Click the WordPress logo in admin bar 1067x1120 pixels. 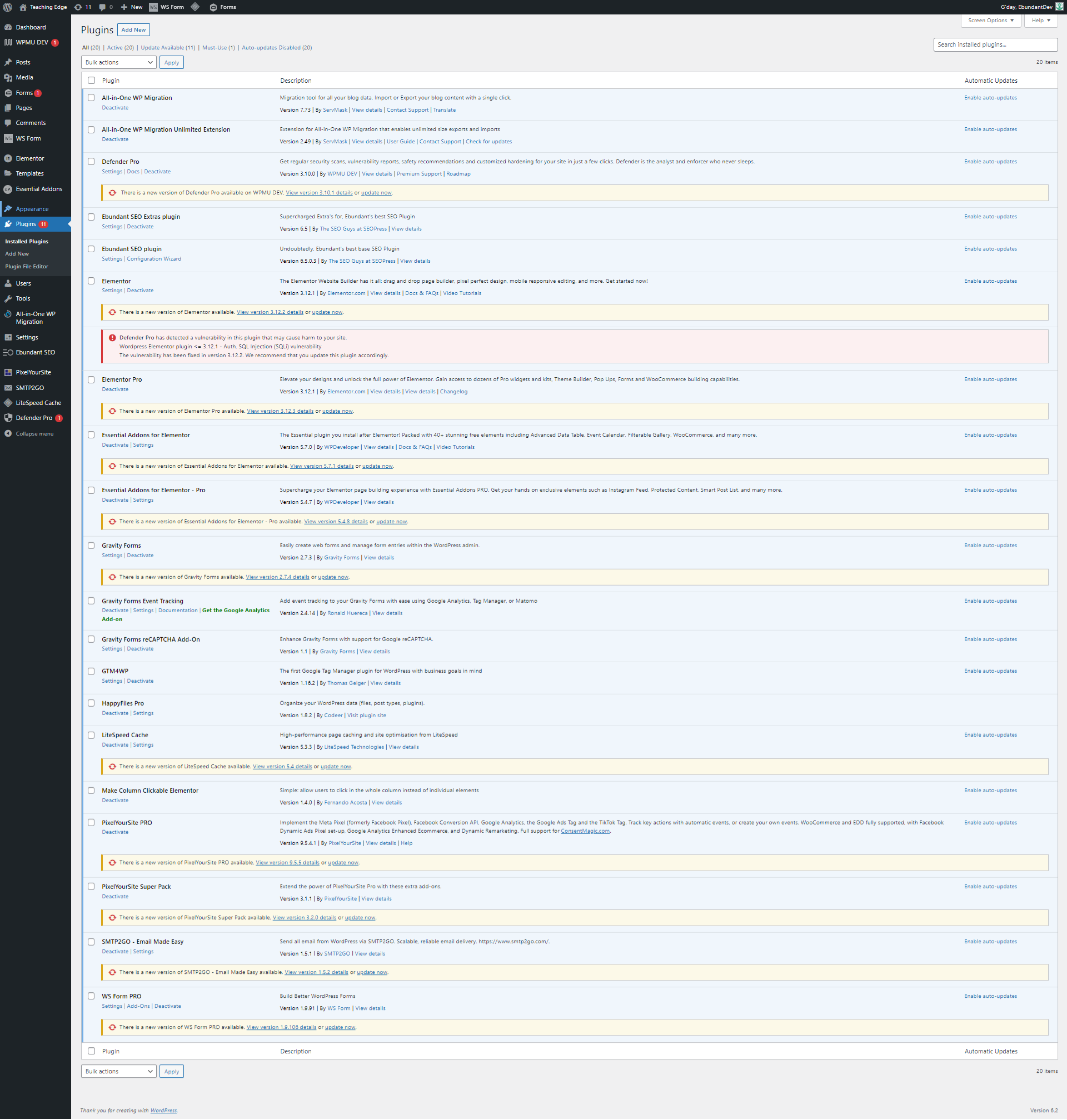tap(7, 7)
